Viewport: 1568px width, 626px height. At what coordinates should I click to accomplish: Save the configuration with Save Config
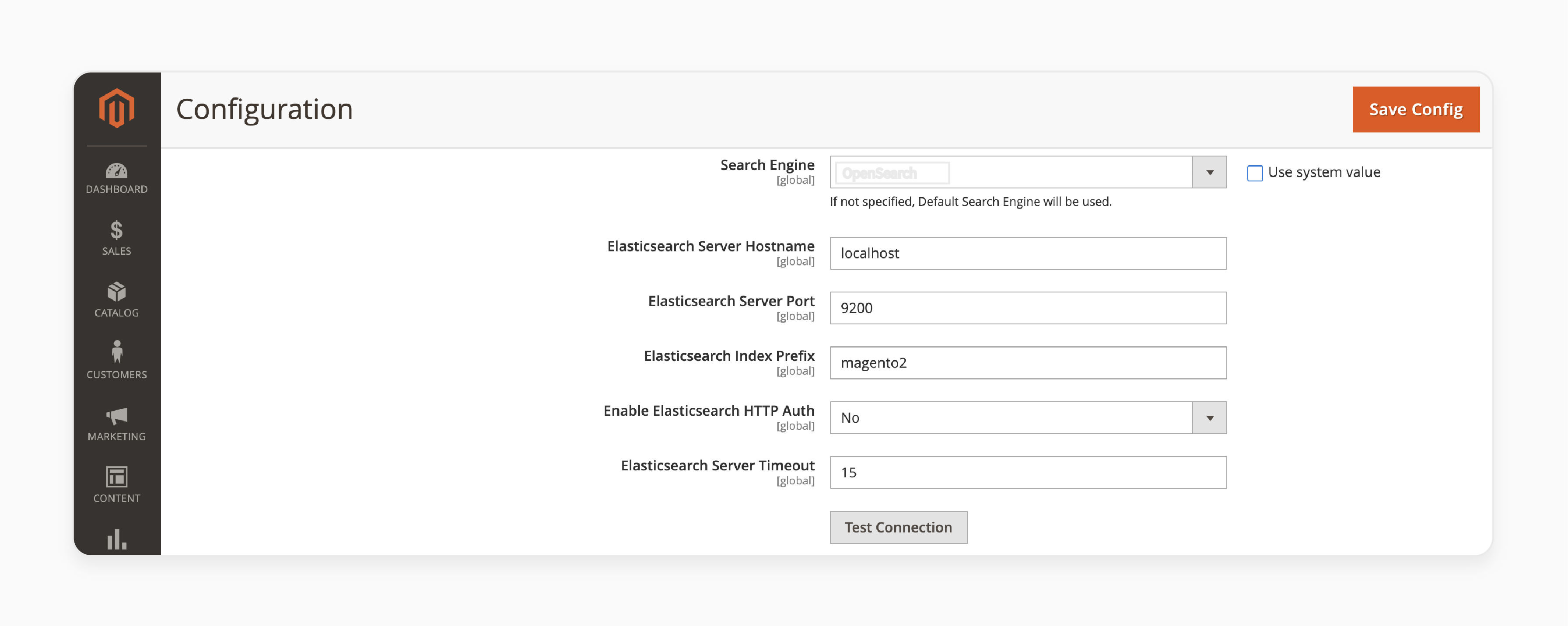[1416, 109]
